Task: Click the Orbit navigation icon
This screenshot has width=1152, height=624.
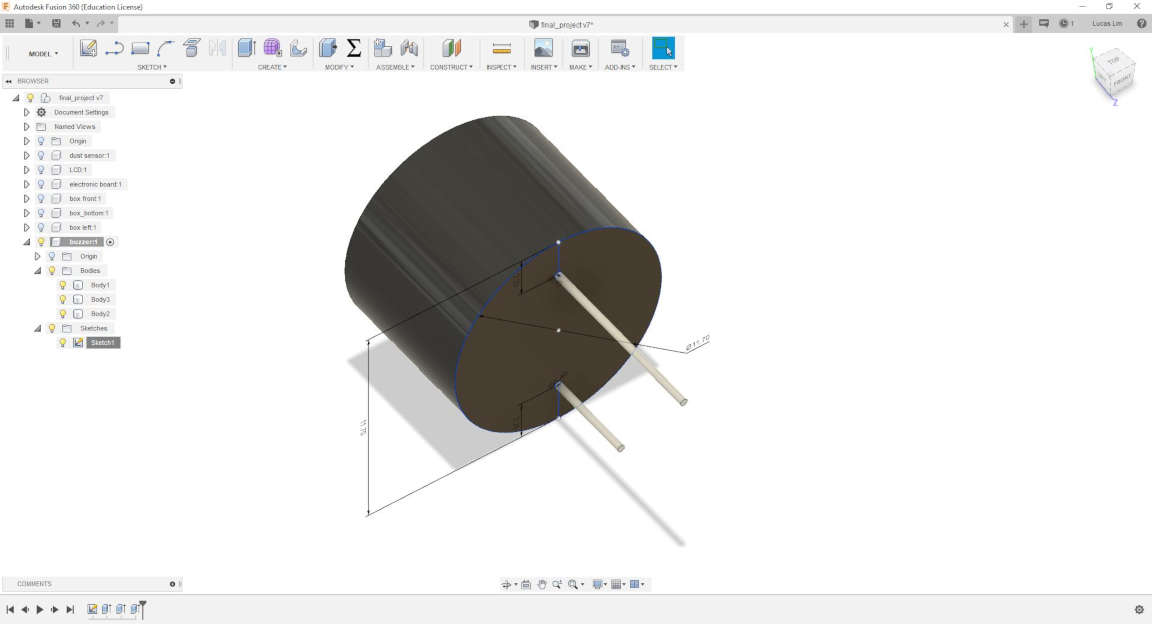Action: 505,584
